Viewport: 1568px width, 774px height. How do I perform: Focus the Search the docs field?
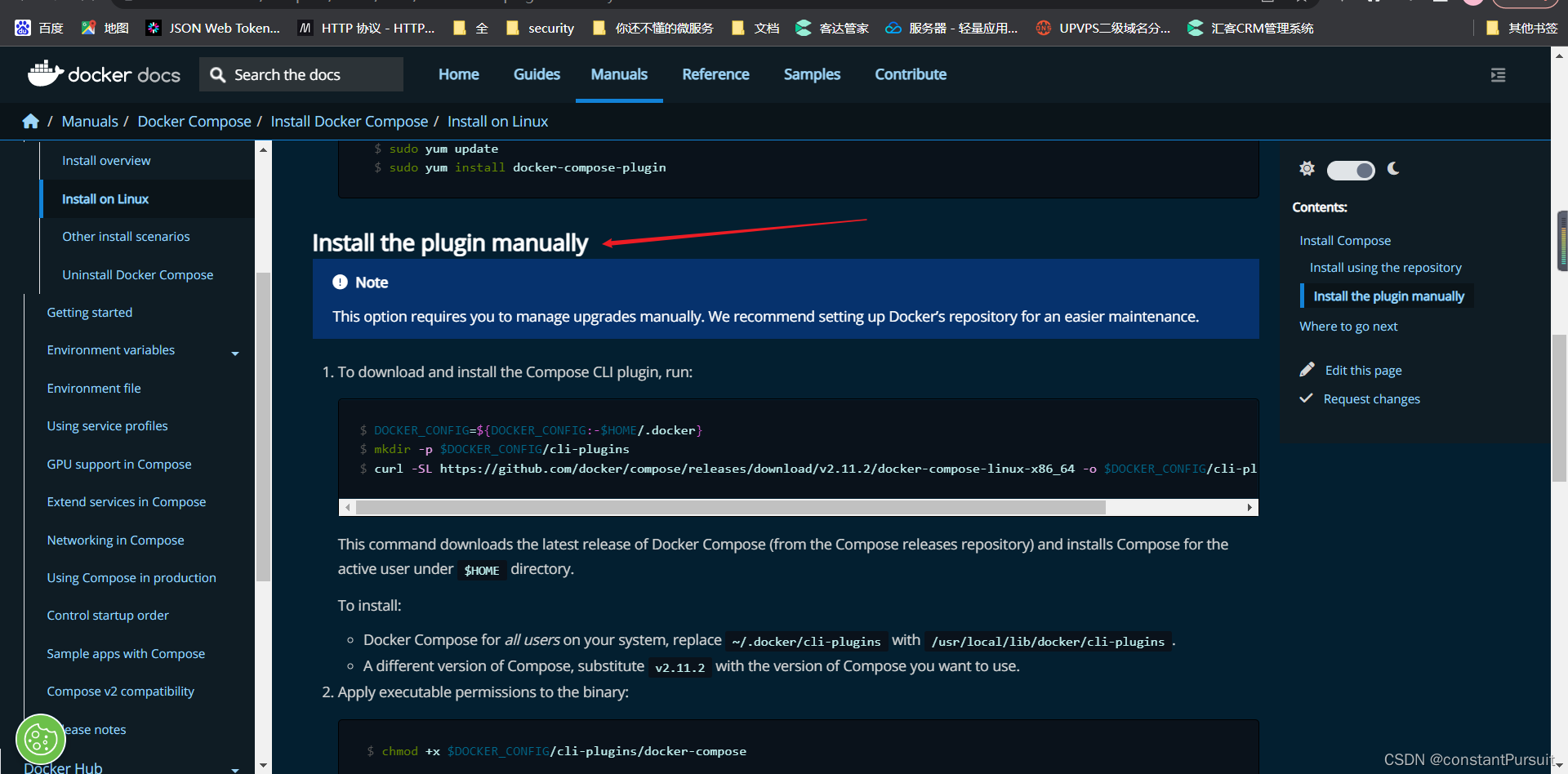coord(301,74)
